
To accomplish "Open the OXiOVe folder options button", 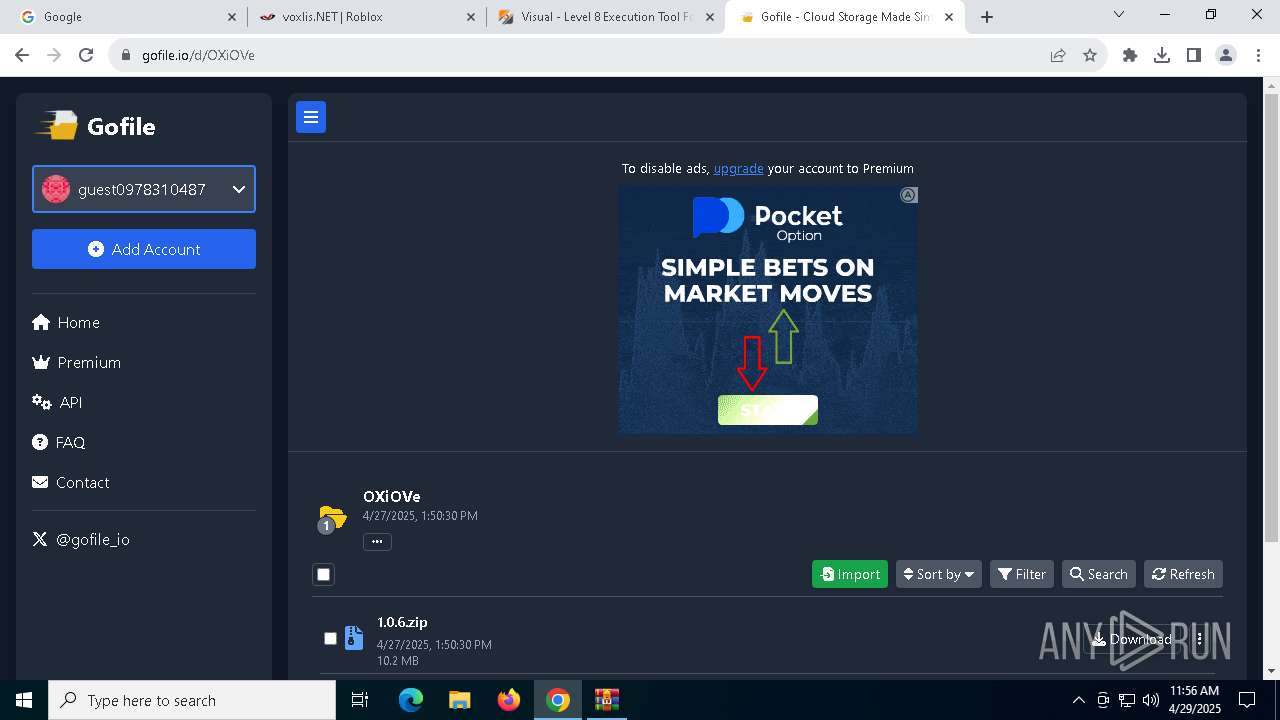I will click(x=377, y=541).
